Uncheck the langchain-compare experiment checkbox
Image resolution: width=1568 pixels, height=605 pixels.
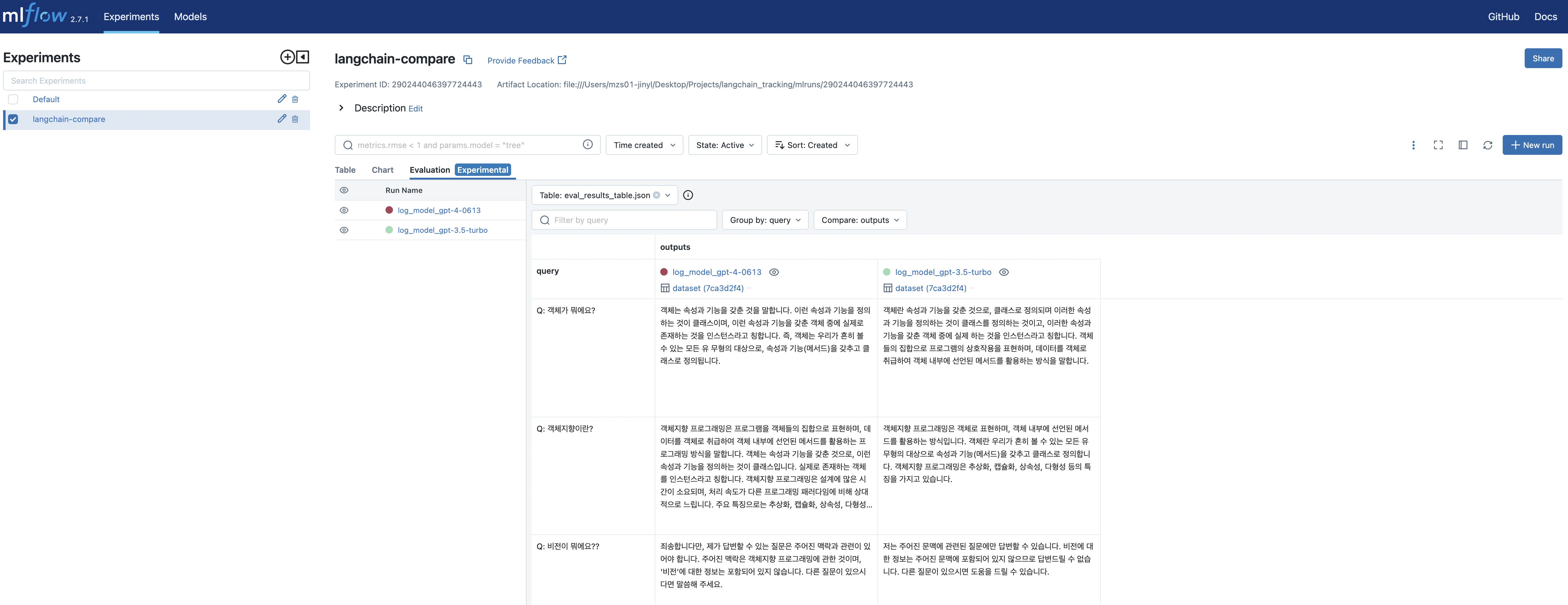point(13,119)
